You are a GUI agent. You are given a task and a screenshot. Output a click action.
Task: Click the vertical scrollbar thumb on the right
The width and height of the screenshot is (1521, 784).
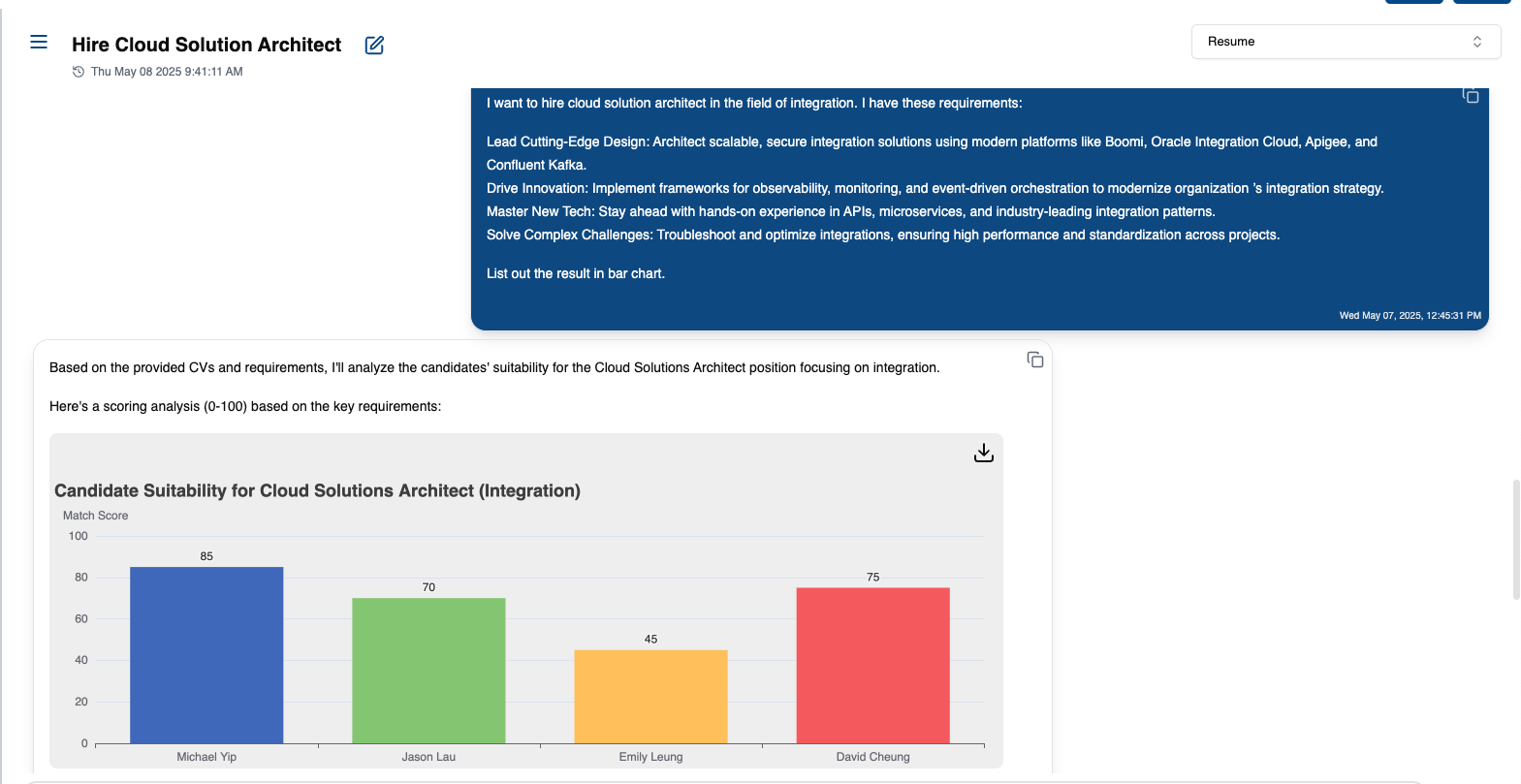[x=1516, y=539]
